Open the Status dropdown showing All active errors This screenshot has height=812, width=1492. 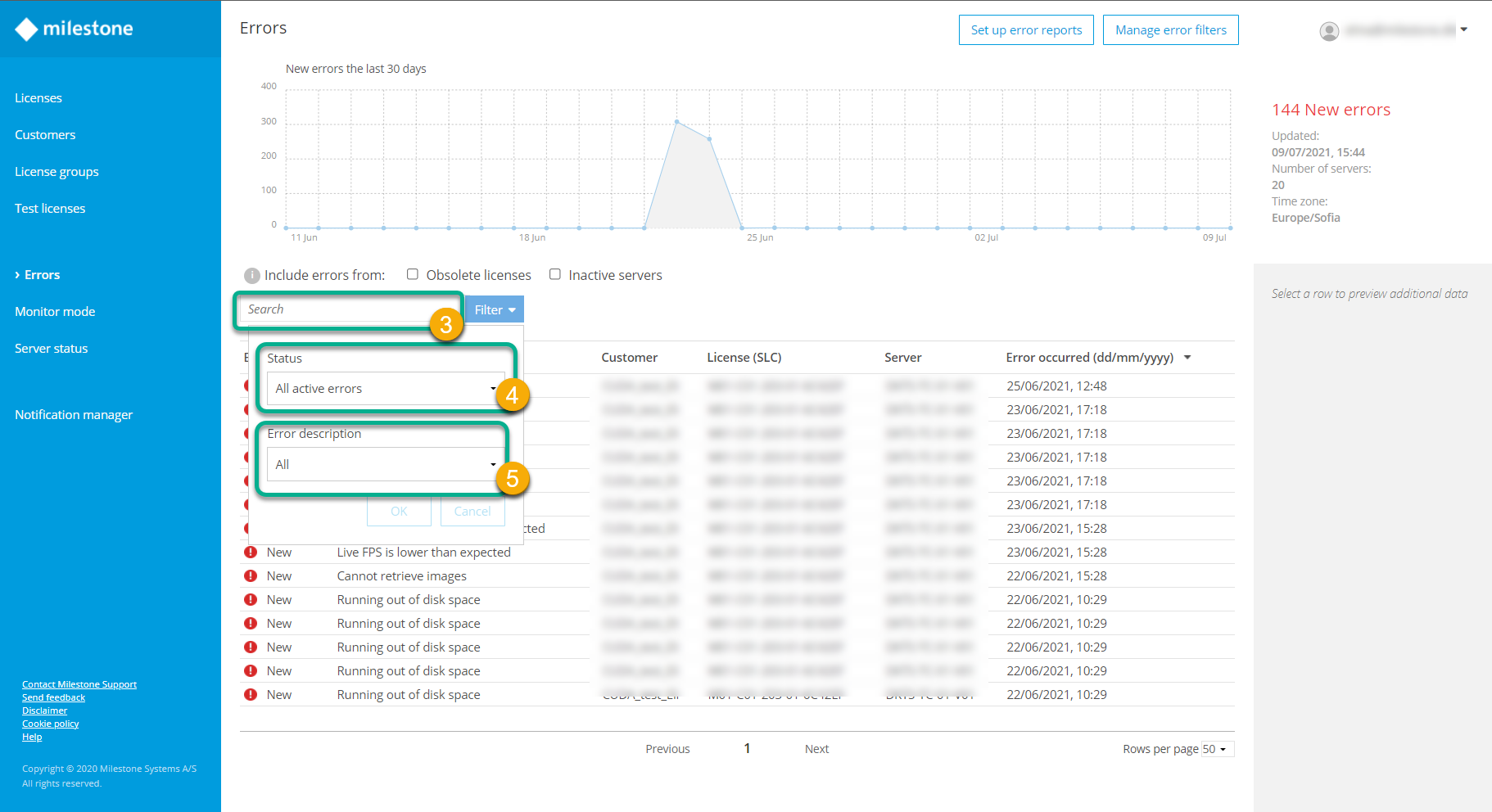(x=385, y=389)
